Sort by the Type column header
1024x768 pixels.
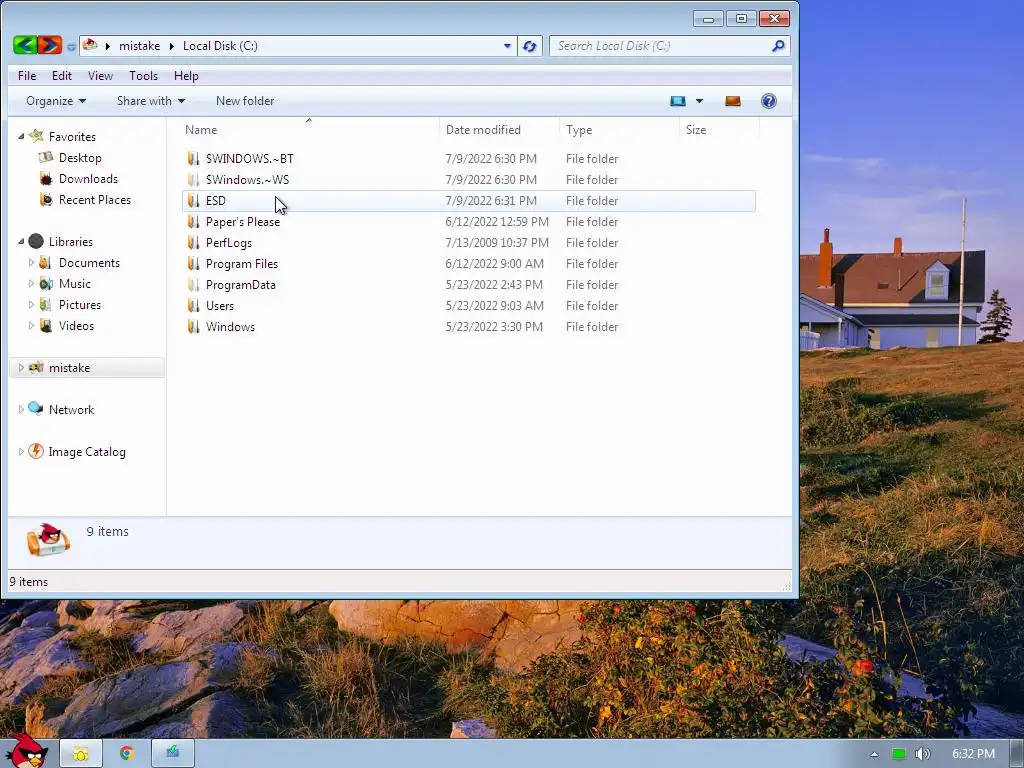pyautogui.click(x=619, y=129)
